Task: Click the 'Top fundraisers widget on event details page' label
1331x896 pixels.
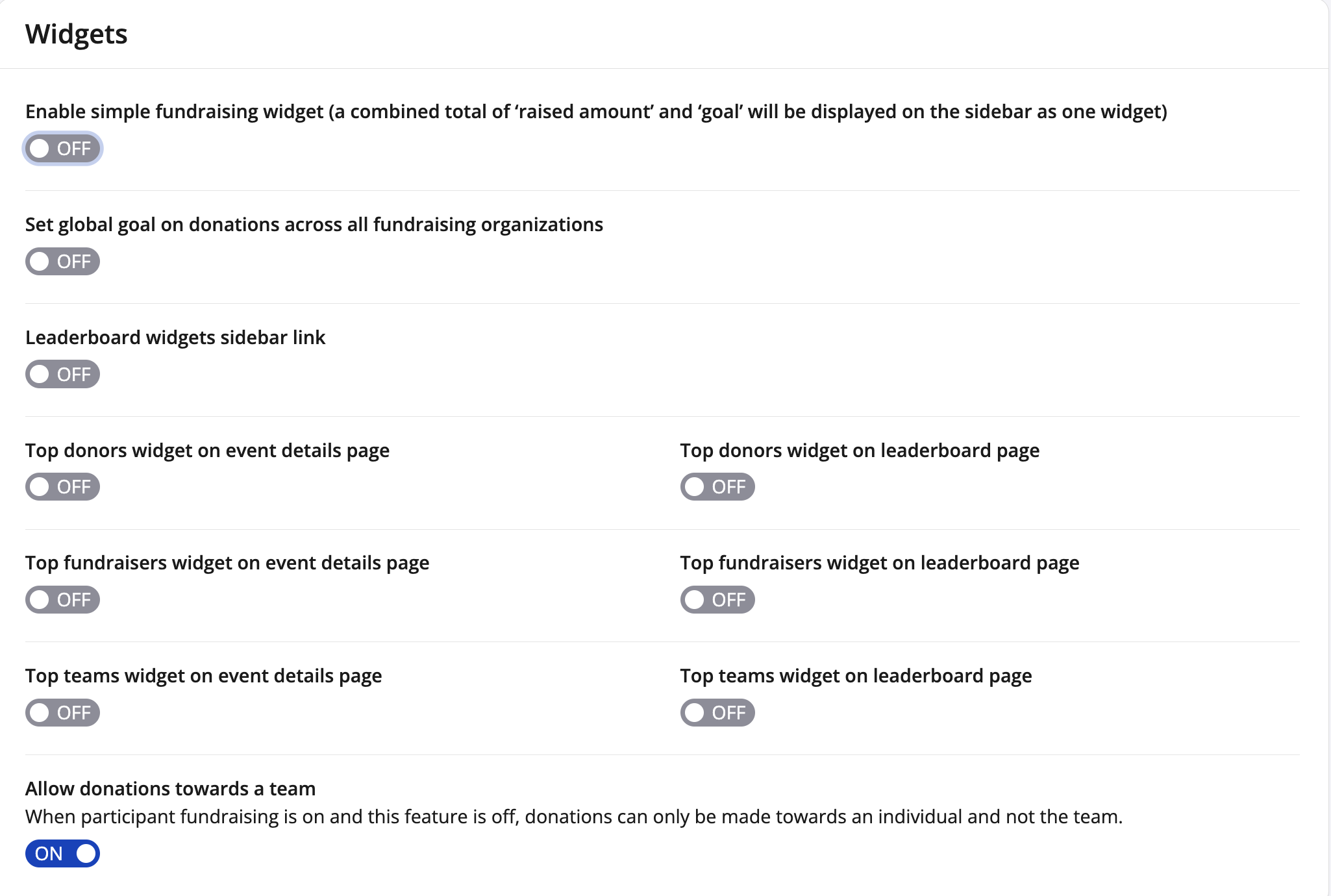Action: point(227,563)
